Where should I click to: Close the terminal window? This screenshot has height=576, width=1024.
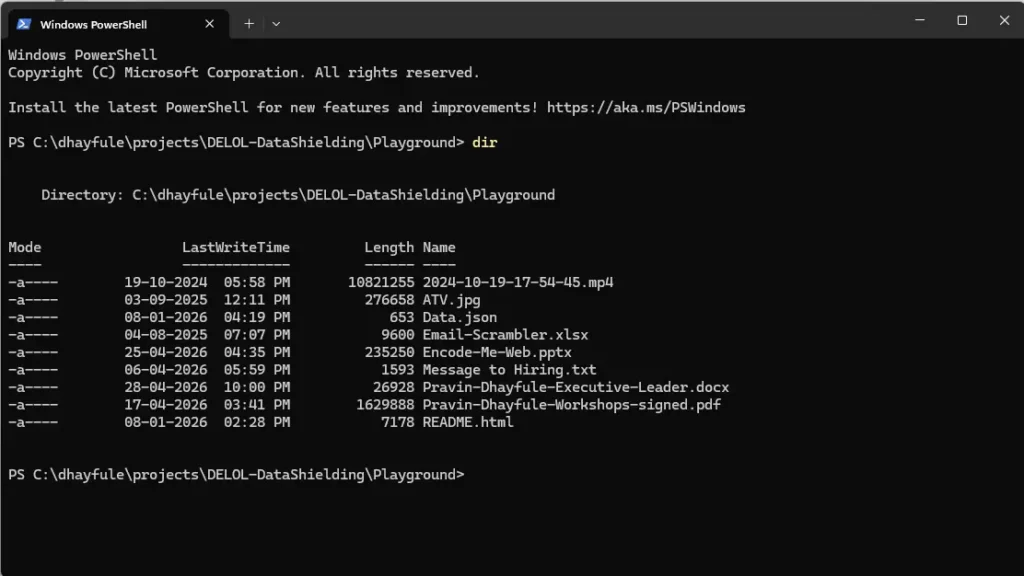[1004, 20]
